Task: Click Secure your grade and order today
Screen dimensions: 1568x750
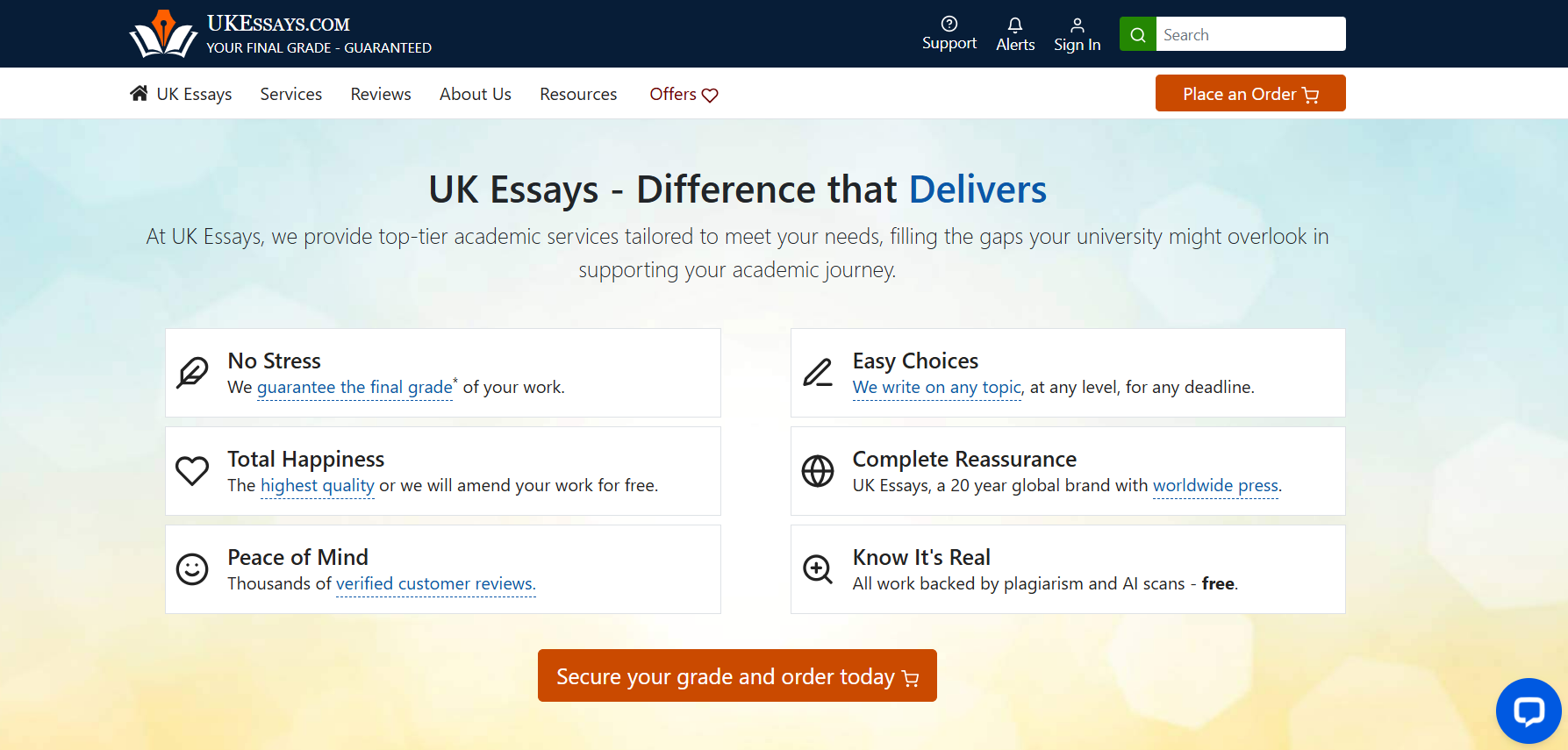Action: point(737,675)
